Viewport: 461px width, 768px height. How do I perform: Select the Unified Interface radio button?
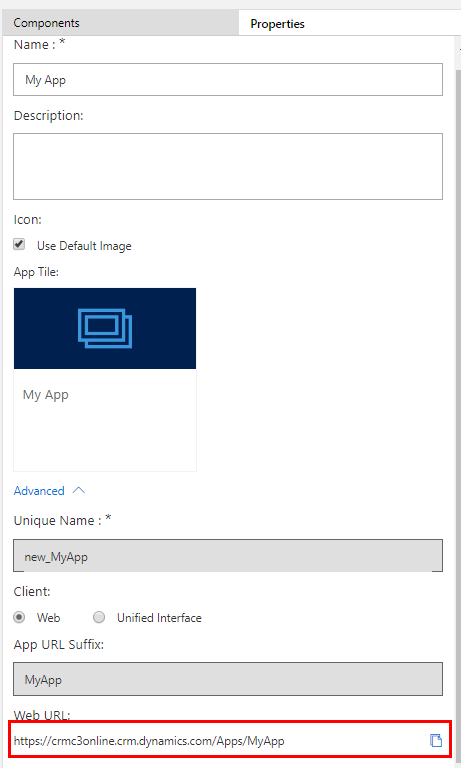(x=99, y=617)
